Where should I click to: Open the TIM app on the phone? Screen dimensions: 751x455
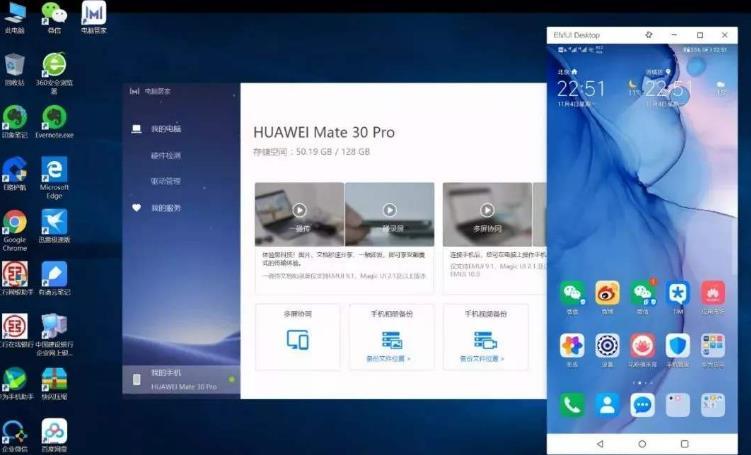[x=678, y=293]
